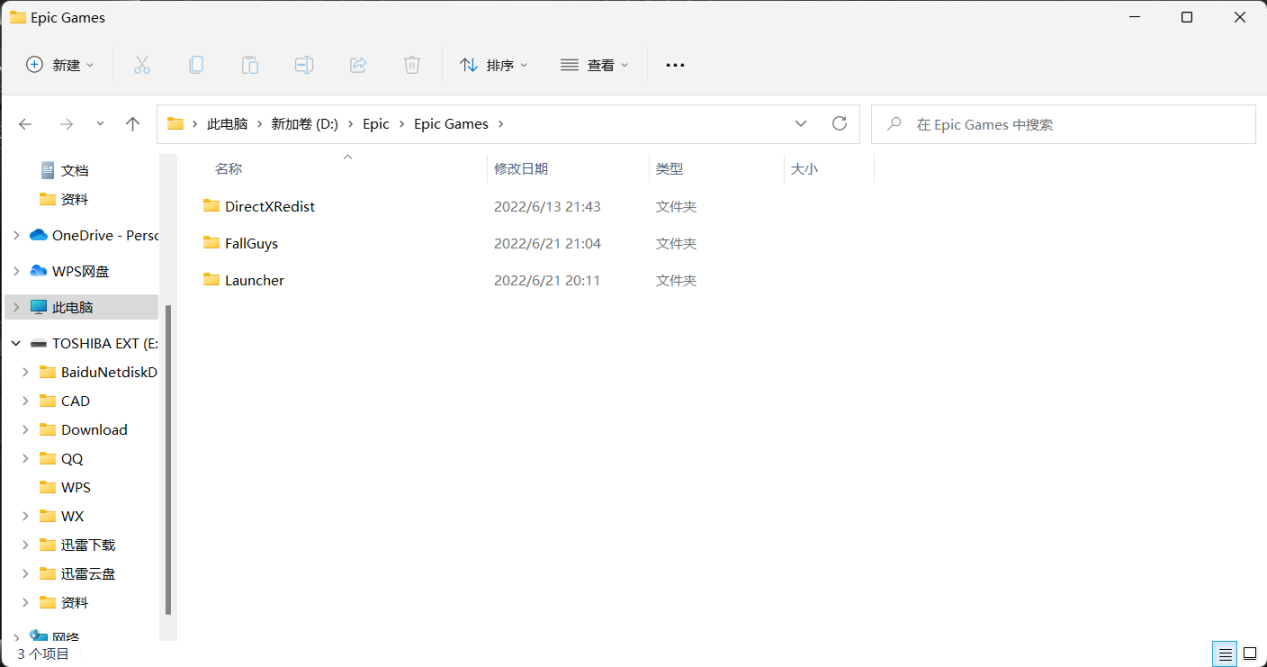Expand the 迅雷下载 folder node
Viewport: 1267px width, 667px height.
(26, 545)
